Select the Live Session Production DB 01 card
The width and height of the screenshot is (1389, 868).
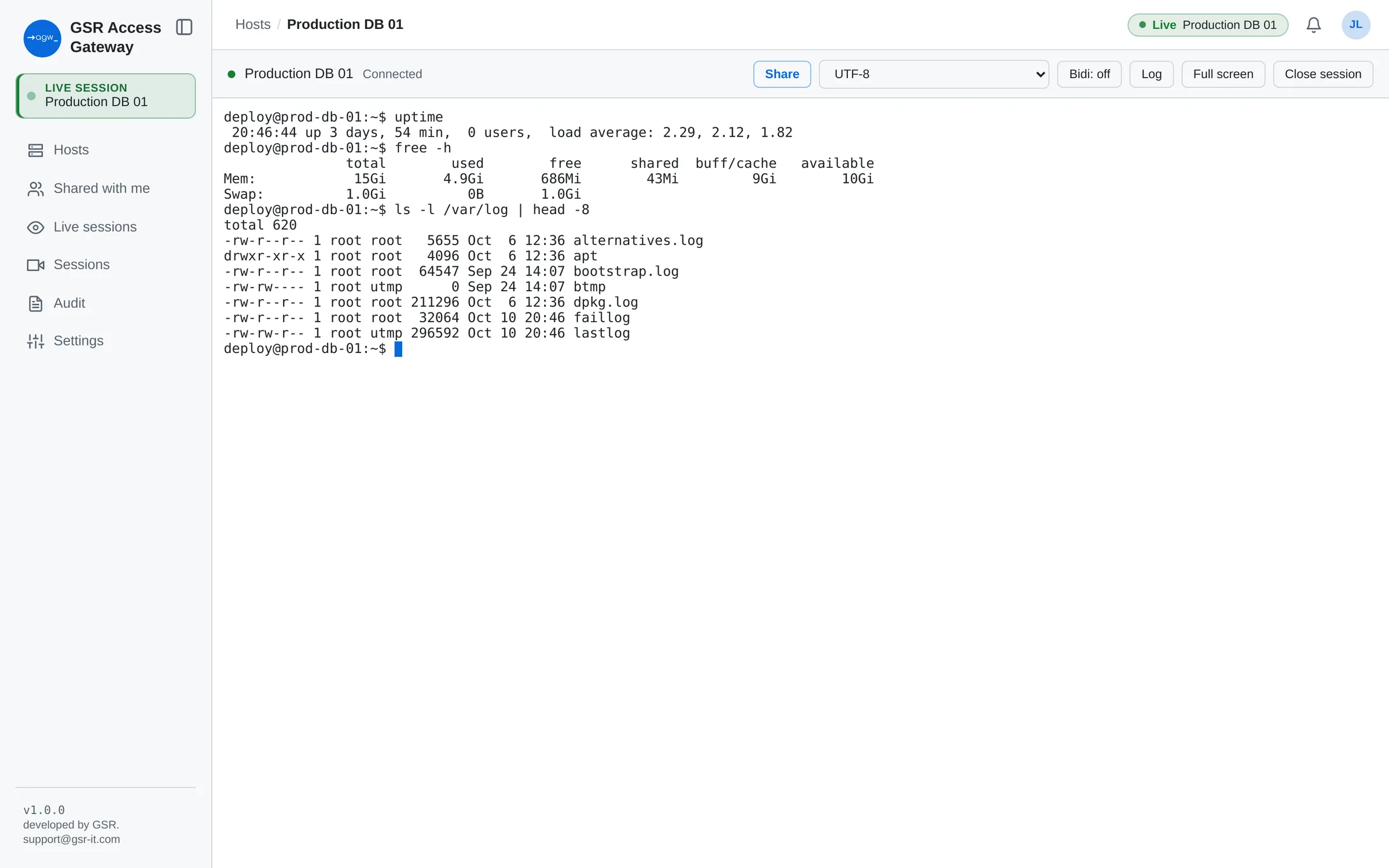(x=105, y=95)
